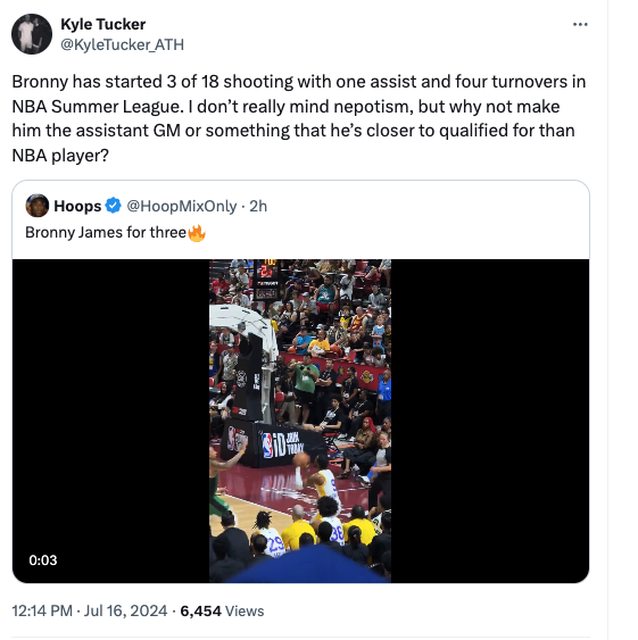This screenshot has height=640, width=638.
Task: Open the Kyle Tucker display name link
Action: click(x=103, y=24)
